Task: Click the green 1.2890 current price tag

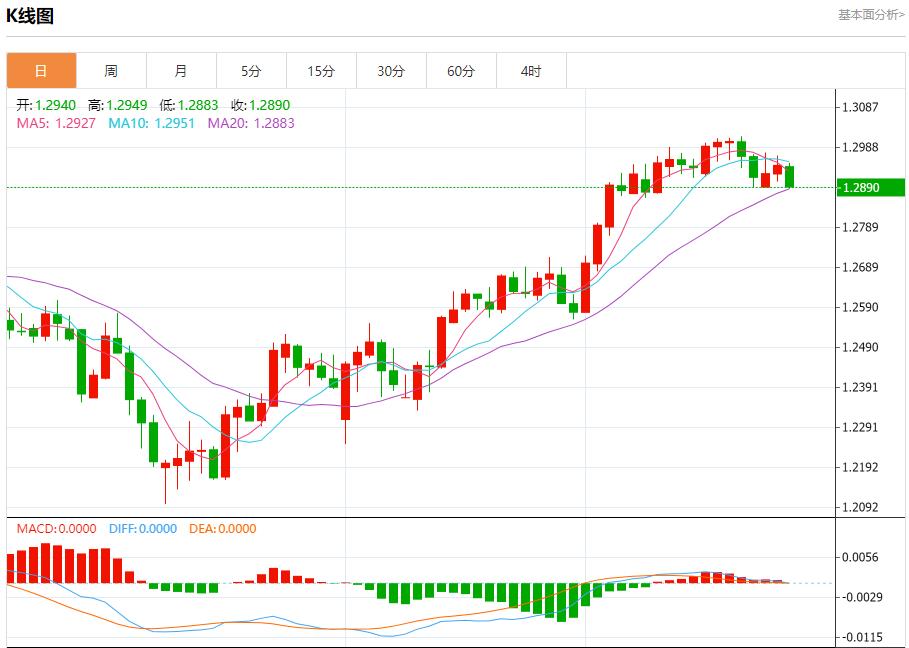Action: click(x=869, y=188)
